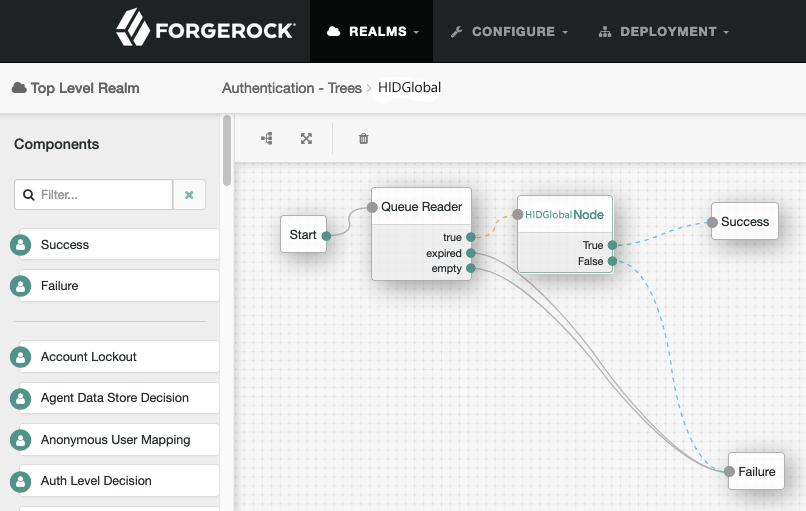The height and width of the screenshot is (511, 806).
Task: Select the HIDGlobal Node title
Action: pyautogui.click(x=564, y=214)
